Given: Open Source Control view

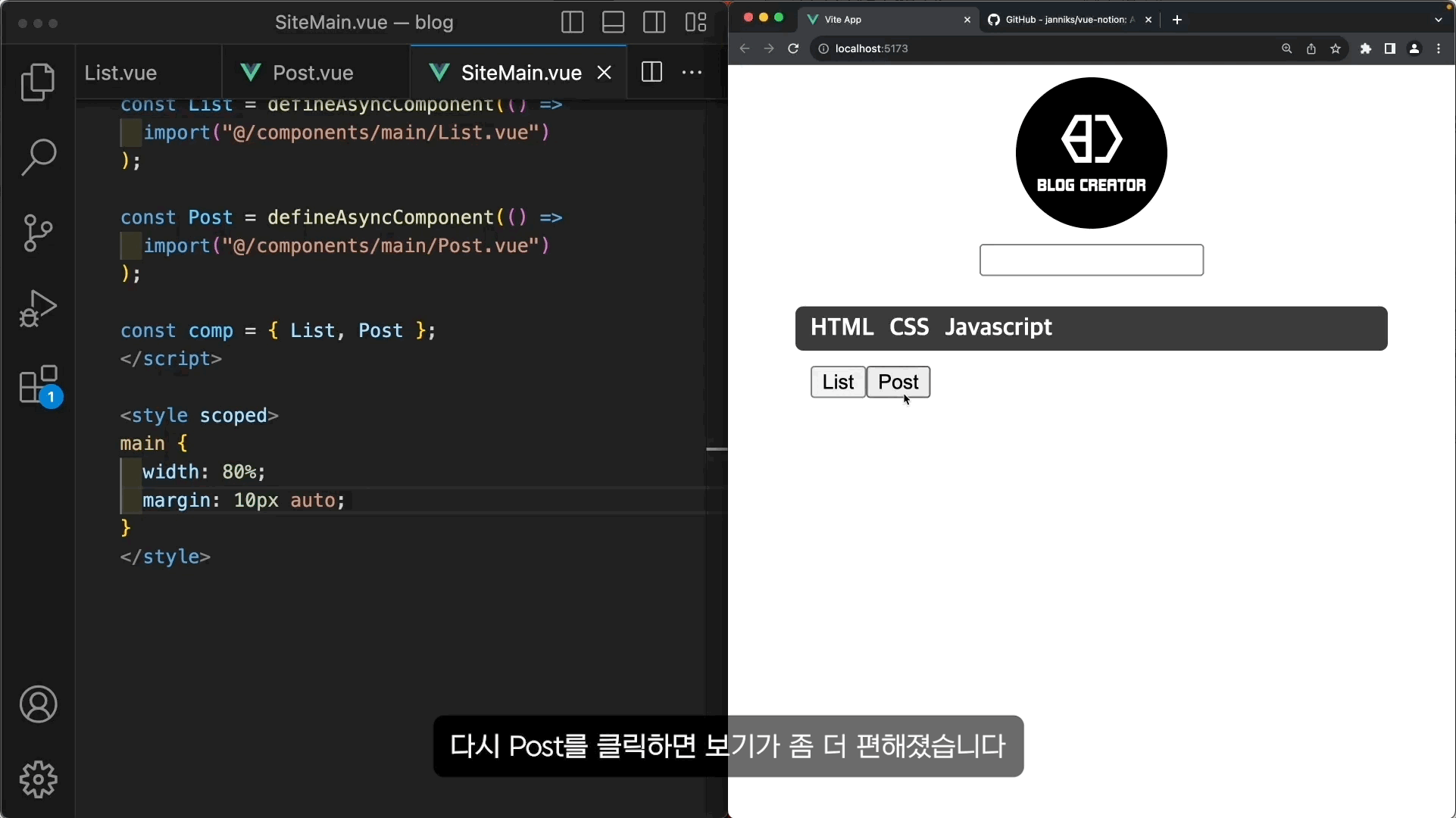Looking at the screenshot, I should [x=38, y=233].
